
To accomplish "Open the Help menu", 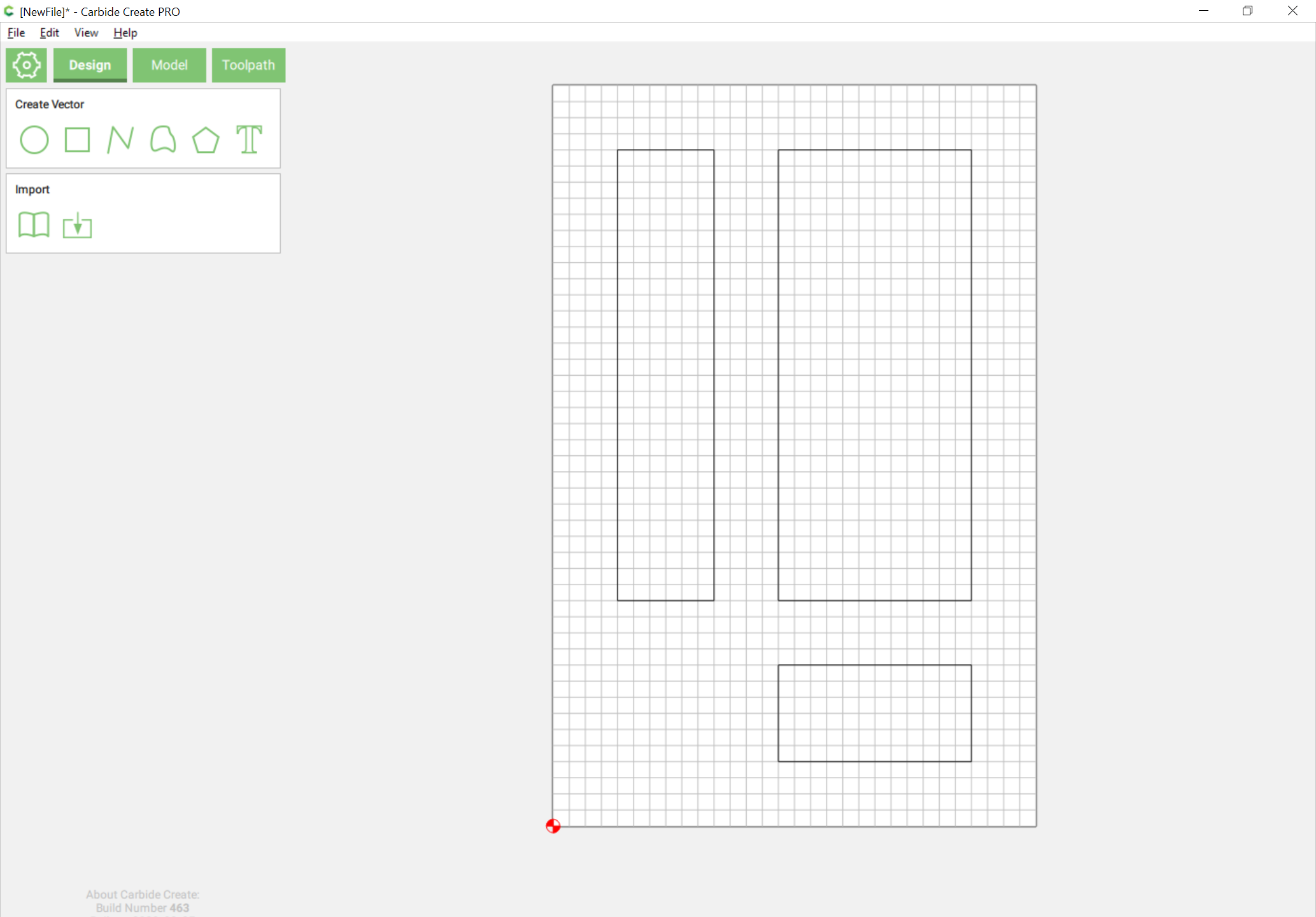I will 125,32.
